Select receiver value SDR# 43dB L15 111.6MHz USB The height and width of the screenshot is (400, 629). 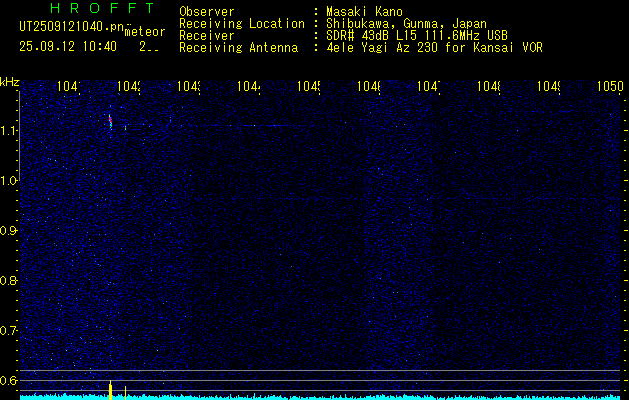tap(417, 36)
